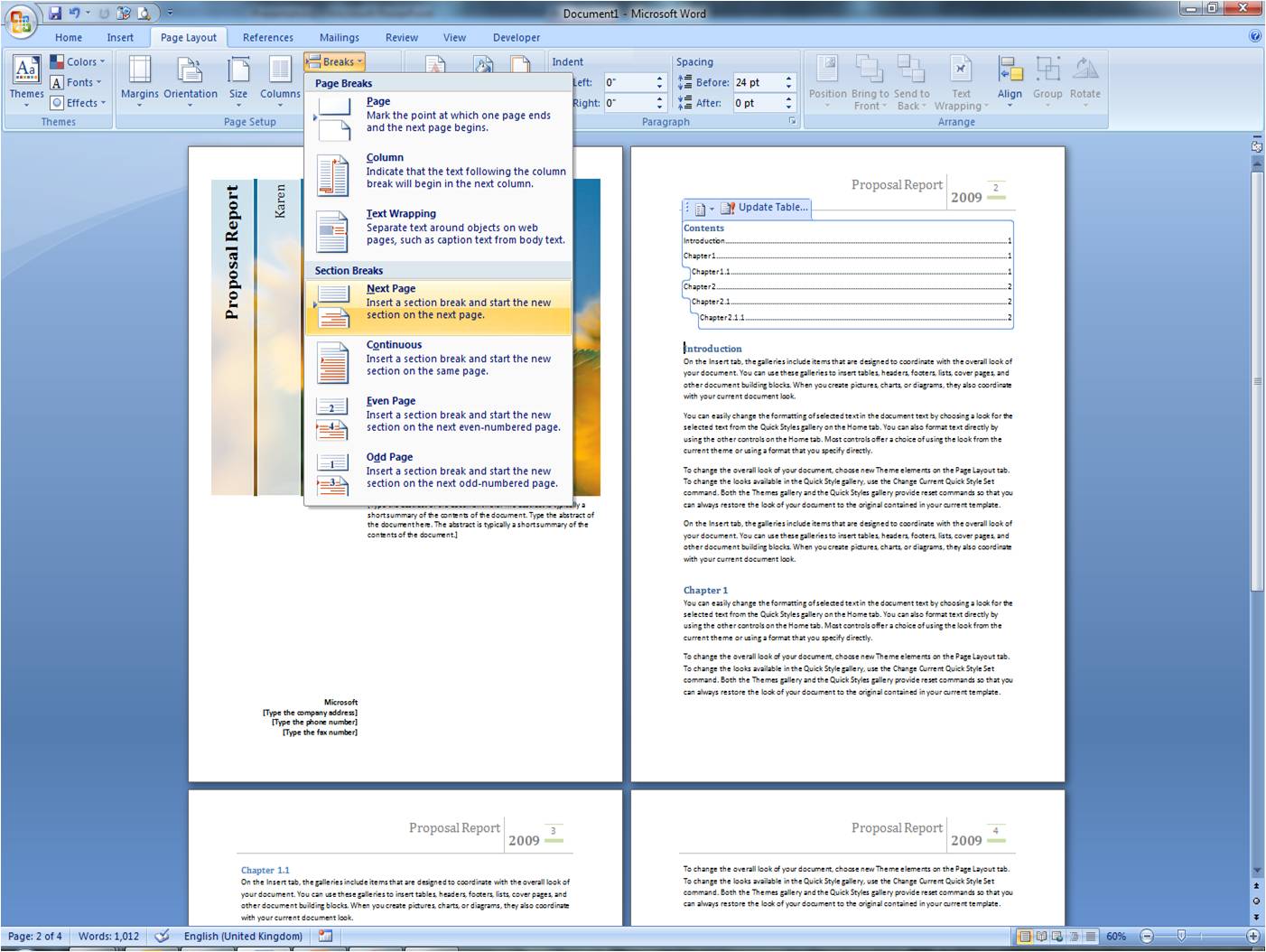Click the Save icon on Quick Access Toolbar
Image resolution: width=1266 pixels, height=952 pixels.
(56, 13)
